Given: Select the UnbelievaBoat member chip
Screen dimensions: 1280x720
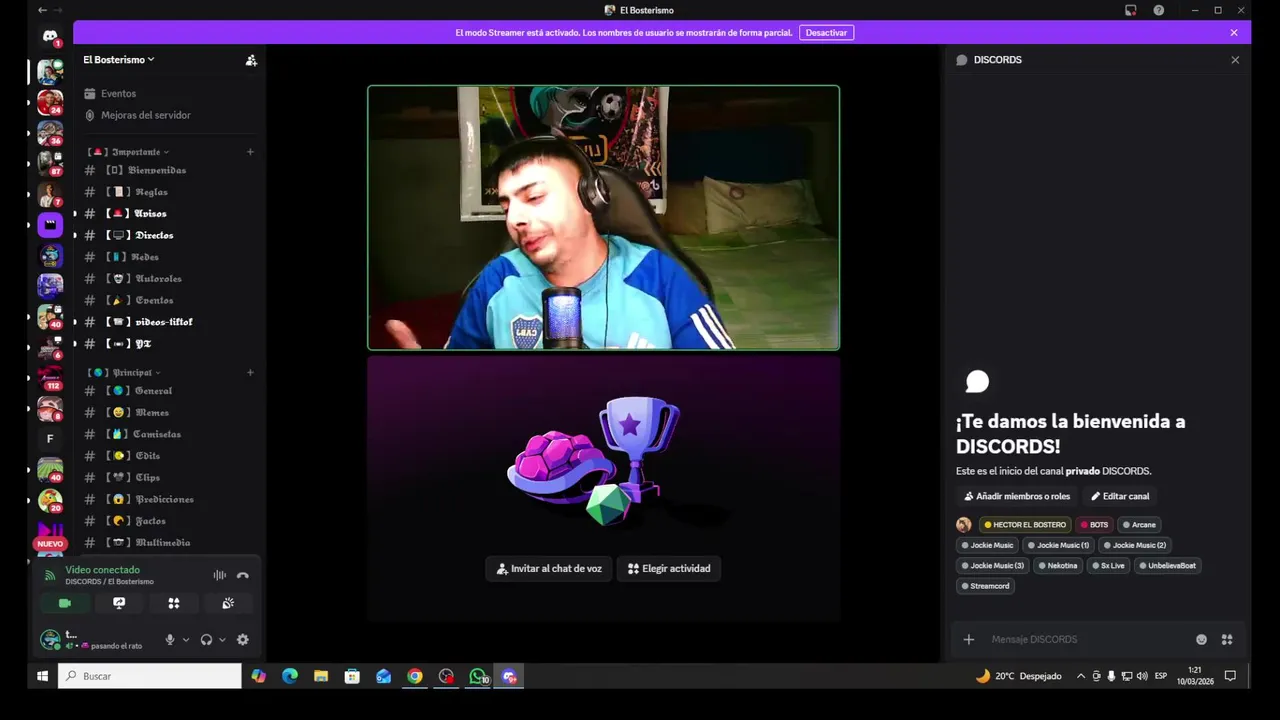Looking at the screenshot, I should 1167,566.
